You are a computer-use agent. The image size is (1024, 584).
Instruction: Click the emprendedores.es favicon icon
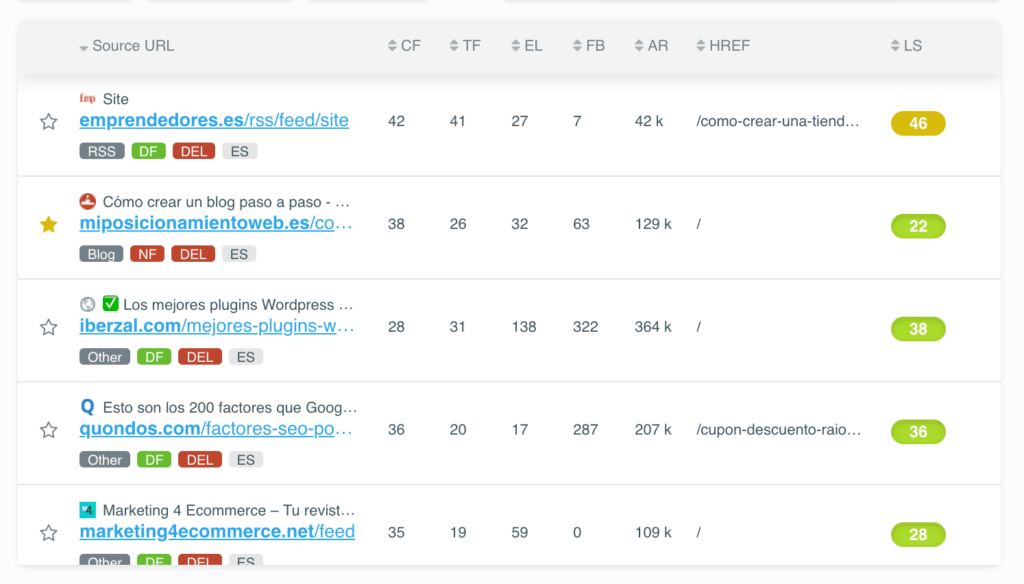coord(87,98)
